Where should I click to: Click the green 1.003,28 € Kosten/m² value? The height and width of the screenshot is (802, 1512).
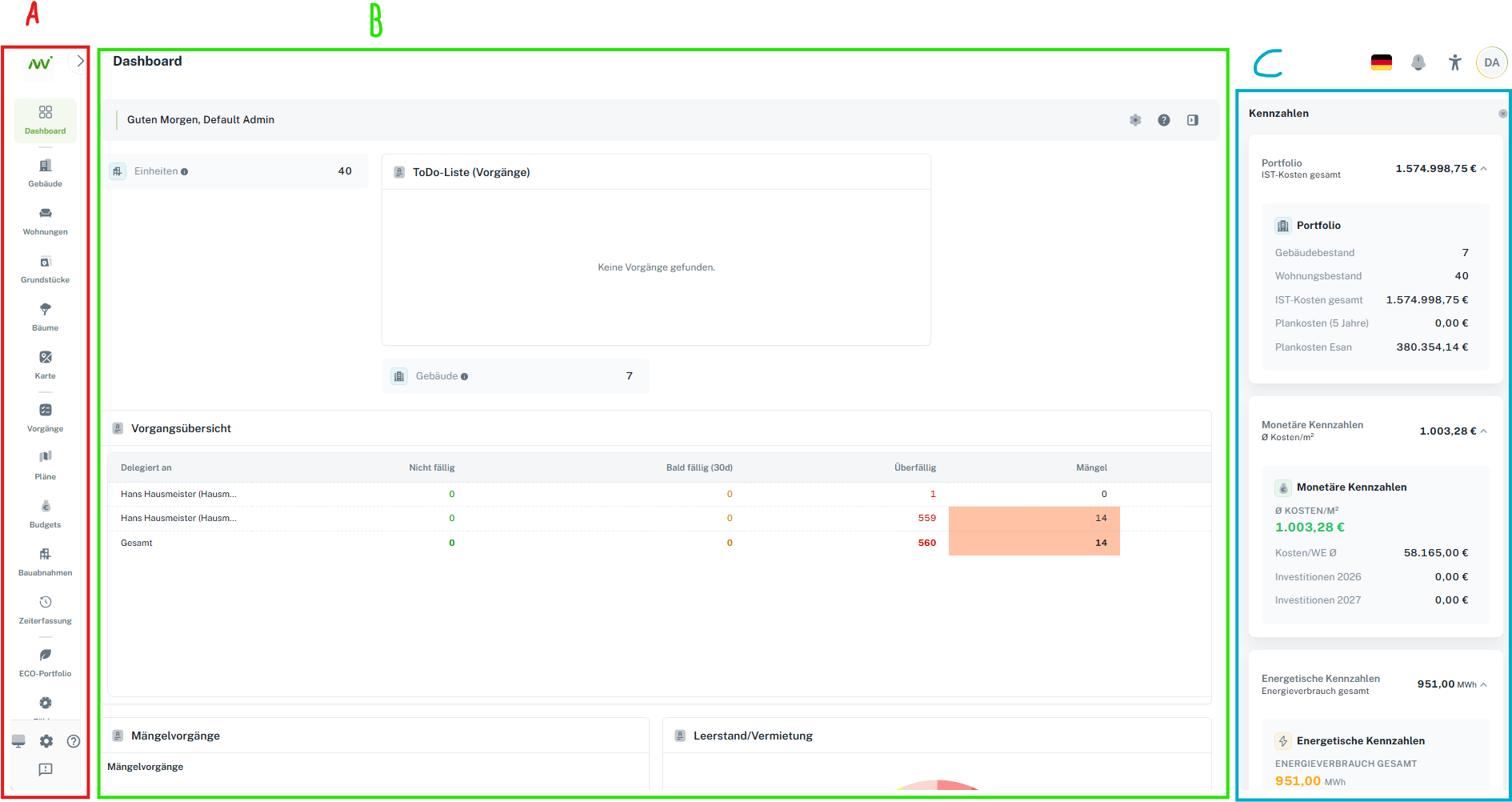pos(1310,527)
